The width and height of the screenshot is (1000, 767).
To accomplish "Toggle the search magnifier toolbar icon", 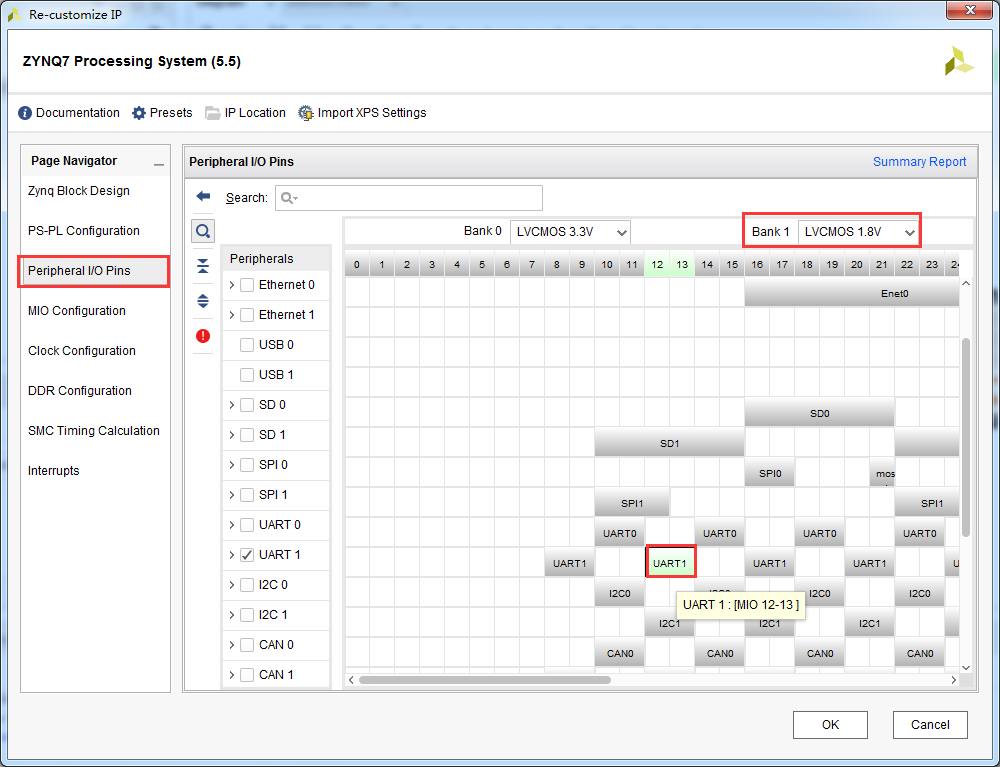I will pyautogui.click(x=203, y=231).
